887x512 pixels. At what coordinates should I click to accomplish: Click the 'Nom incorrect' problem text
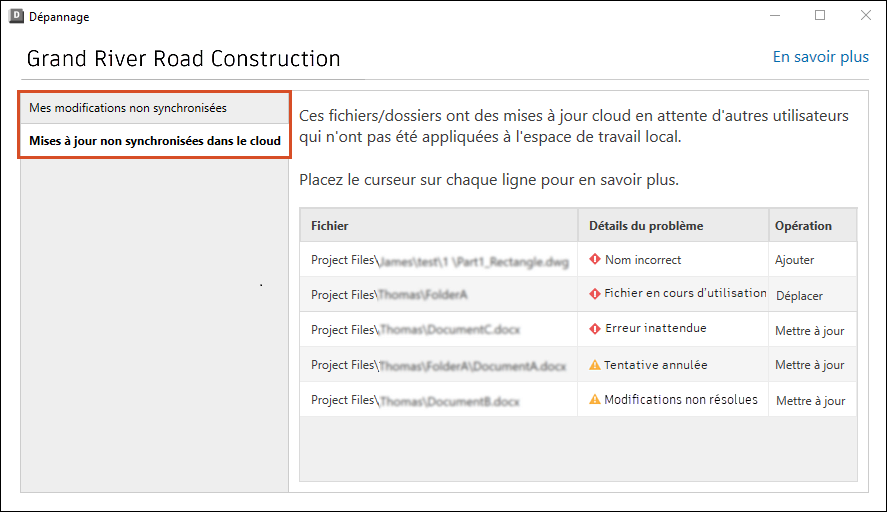coord(643,260)
